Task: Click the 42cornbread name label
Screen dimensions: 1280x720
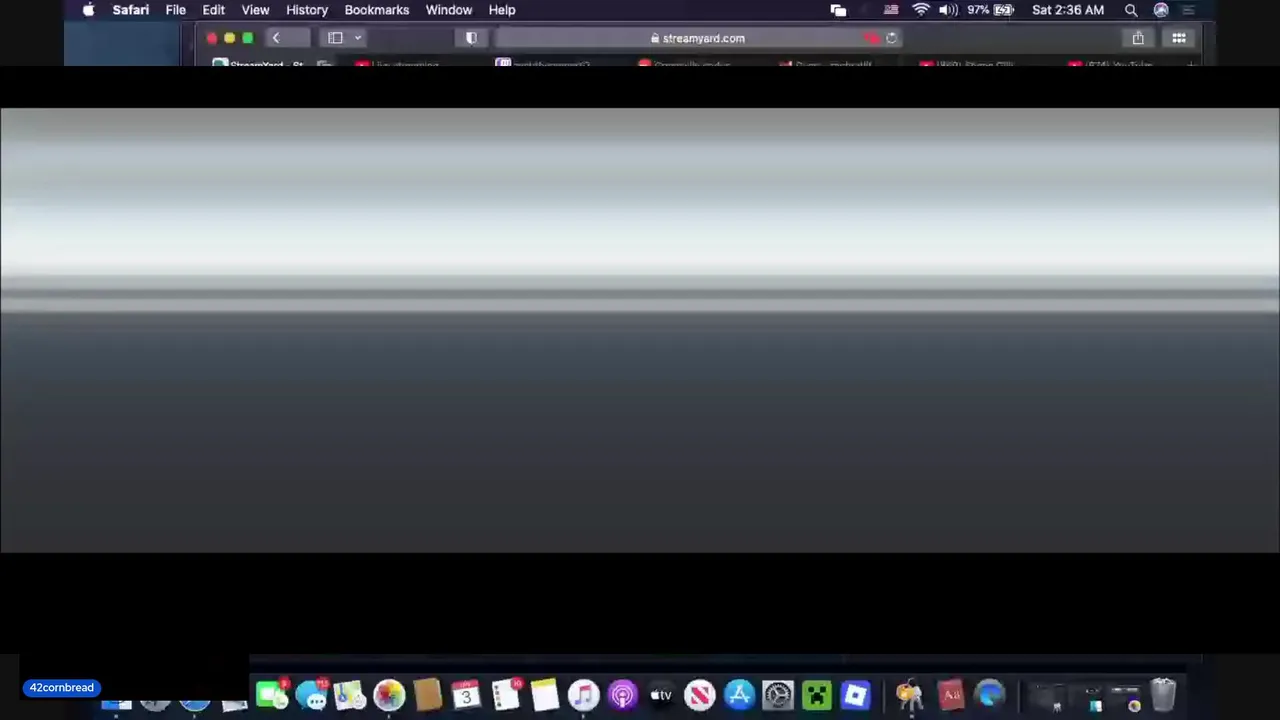Action: pyautogui.click(x=61, y=688)
